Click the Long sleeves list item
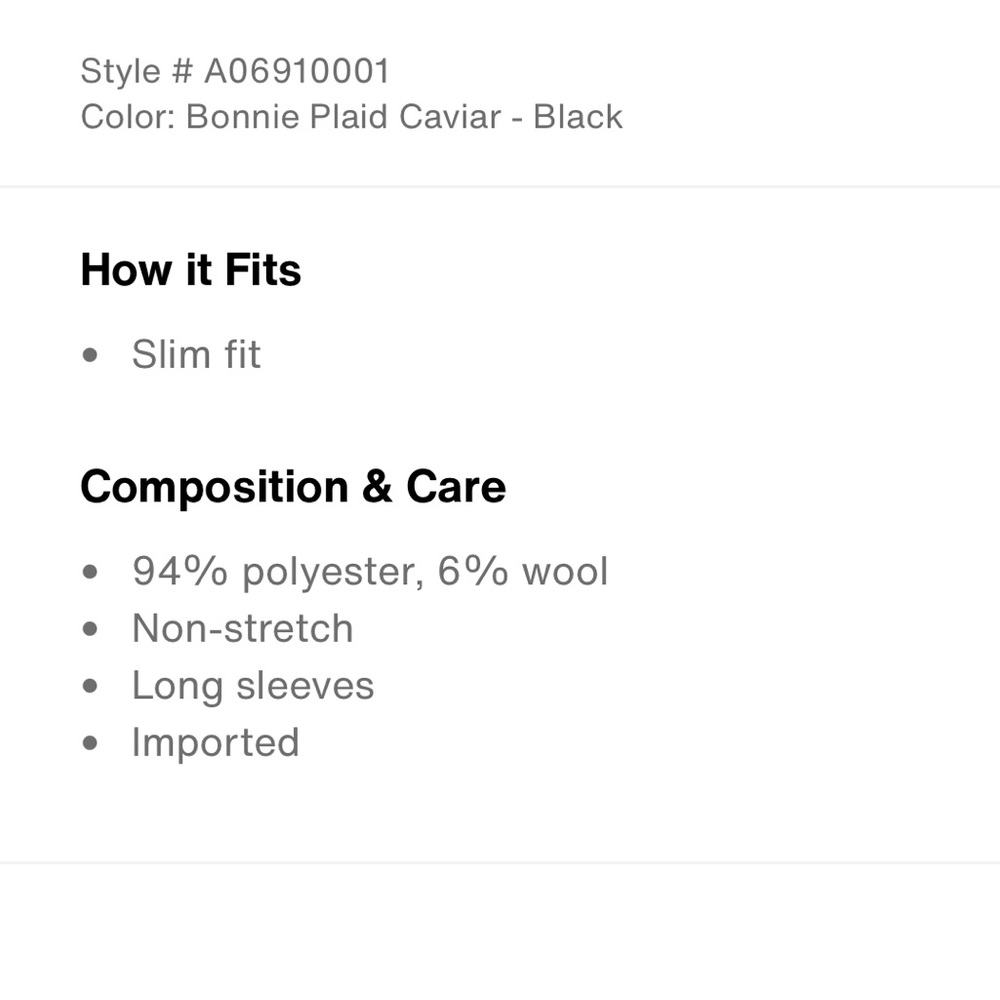Screen dimensions: 1000x1000 click(x=253, y=686)
